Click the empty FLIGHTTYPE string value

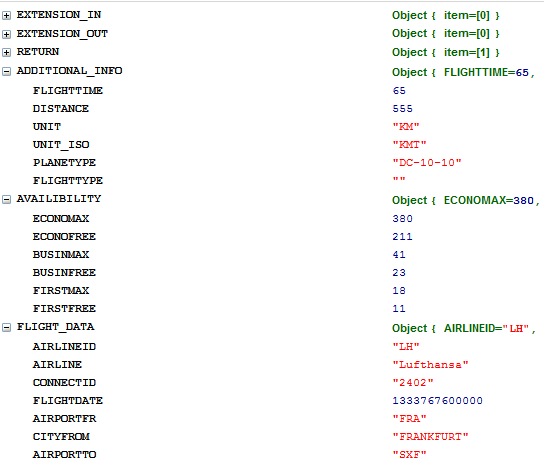399,180
